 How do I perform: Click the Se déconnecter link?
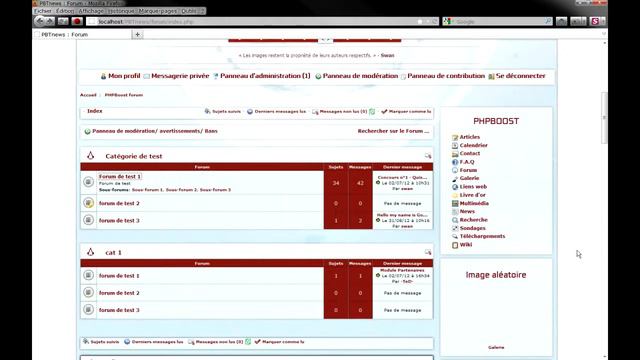pyautogui.click(x=520, y=76)
